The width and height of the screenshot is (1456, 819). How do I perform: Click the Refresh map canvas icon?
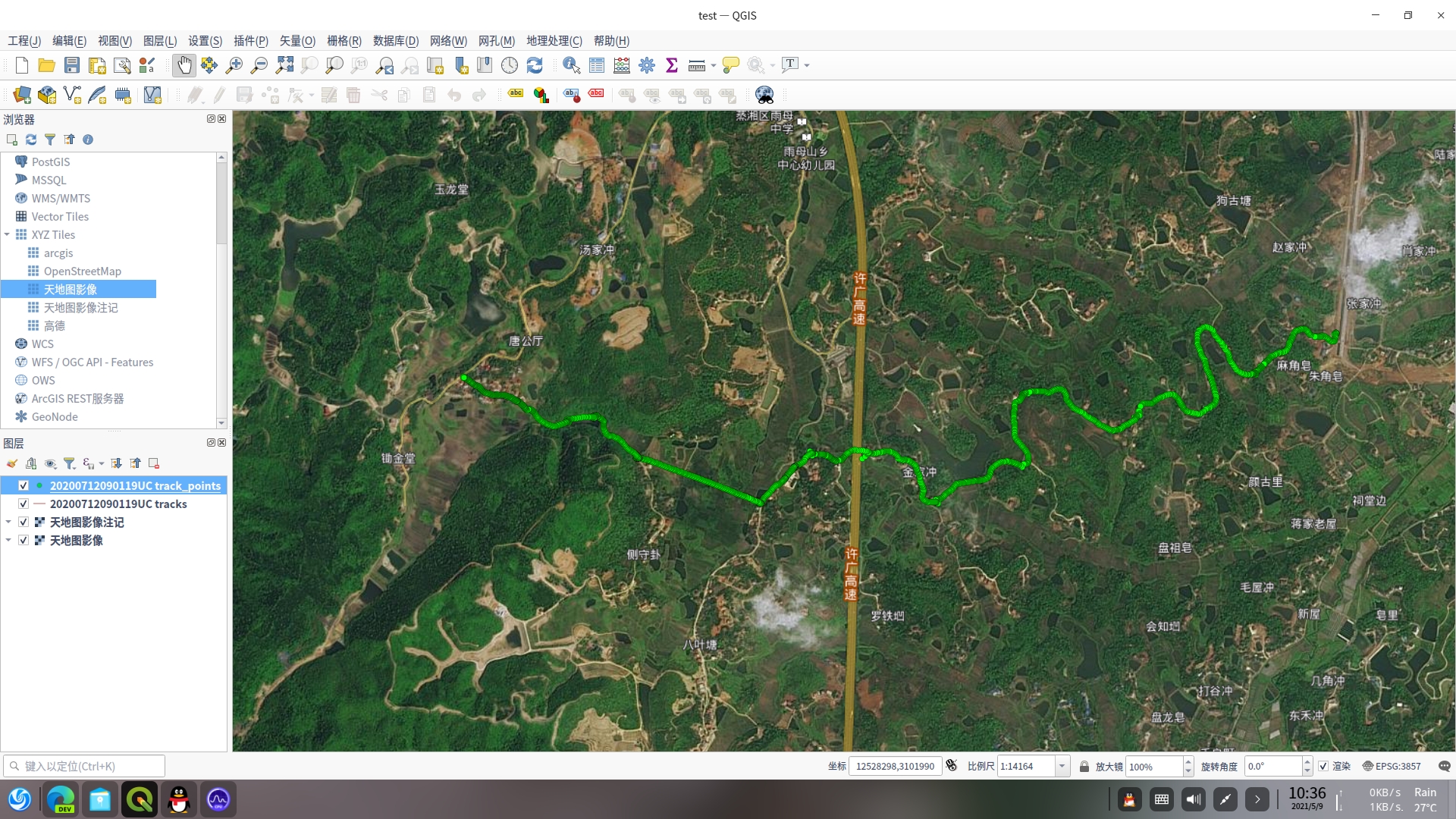(x=535, y=65)
